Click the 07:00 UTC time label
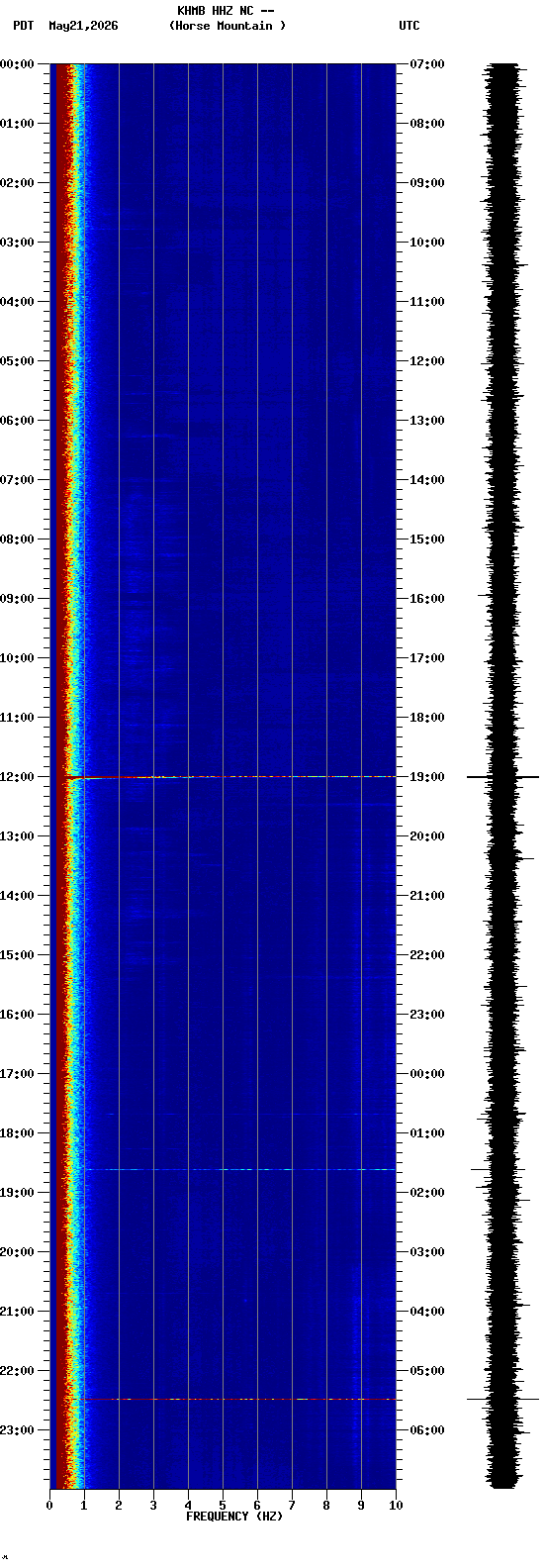 427,64
